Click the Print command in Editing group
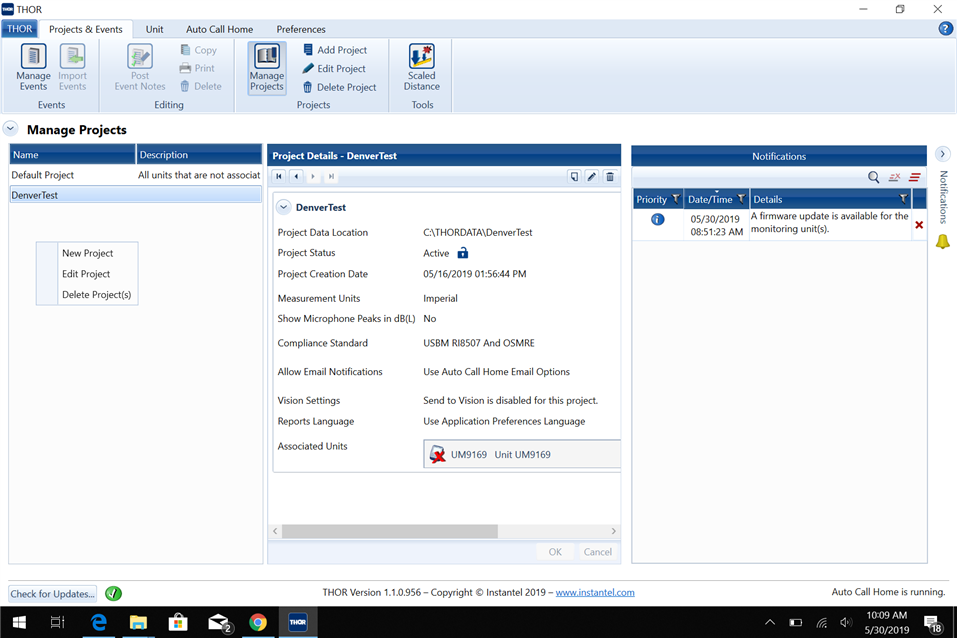The height and width of the screenshot is (638, 957). pos(197,68)
